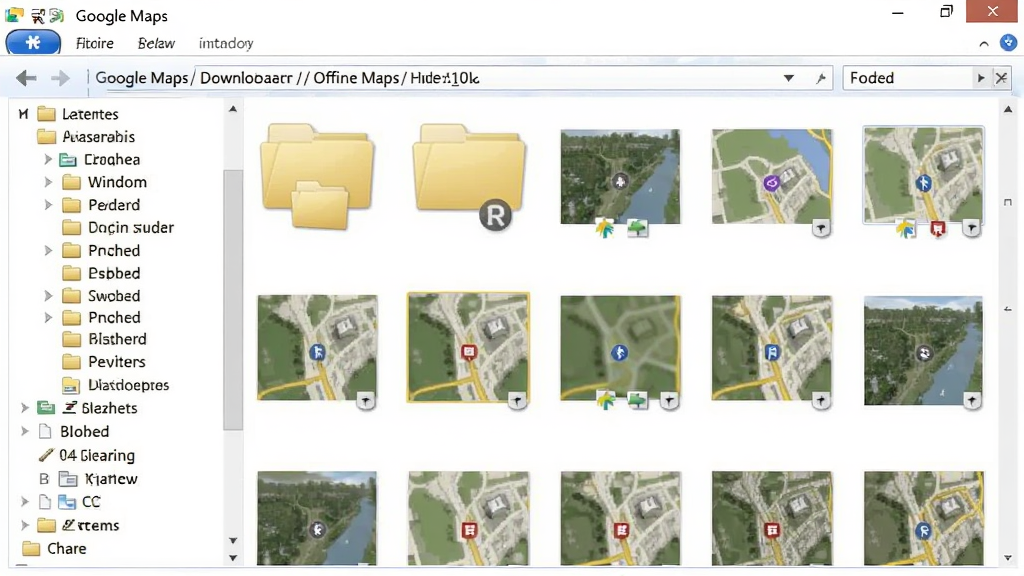Open the first-row satellite river thumbnail
1024x576 pixels.
620,176
